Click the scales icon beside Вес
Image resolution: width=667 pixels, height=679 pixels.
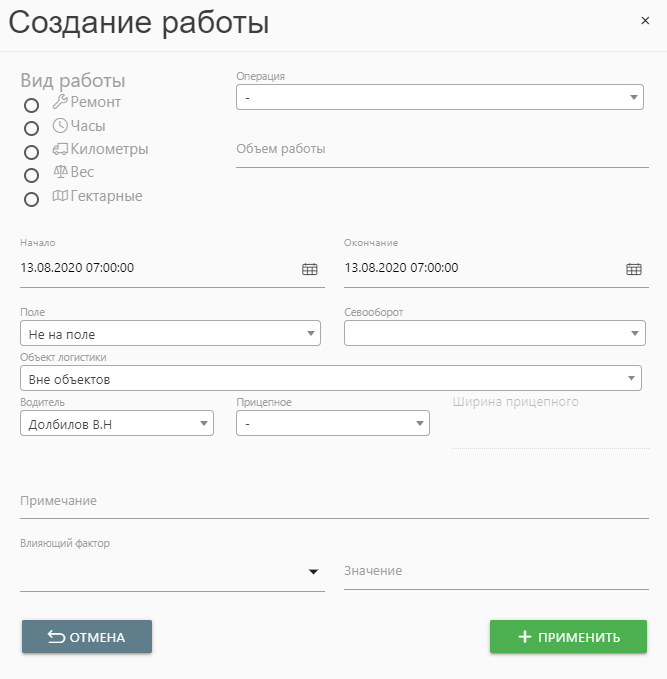pos(60,172)
